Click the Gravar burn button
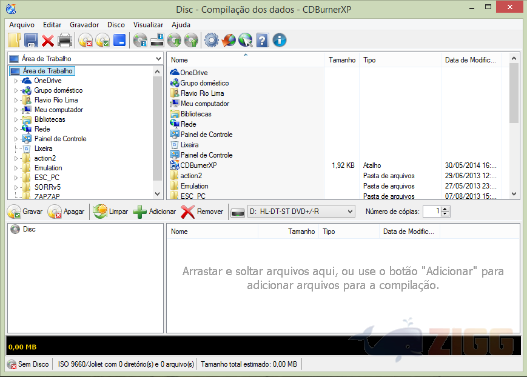The height and width of the screenshot is (377, 527). tap(26, 212)
